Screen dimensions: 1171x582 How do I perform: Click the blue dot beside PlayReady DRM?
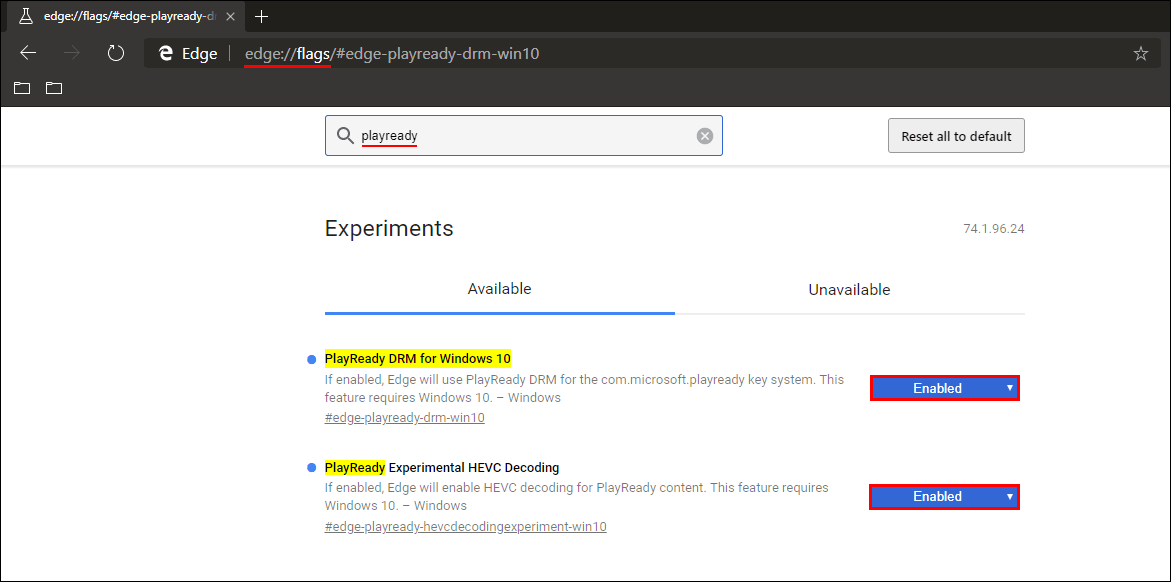(x=312, y=359)
